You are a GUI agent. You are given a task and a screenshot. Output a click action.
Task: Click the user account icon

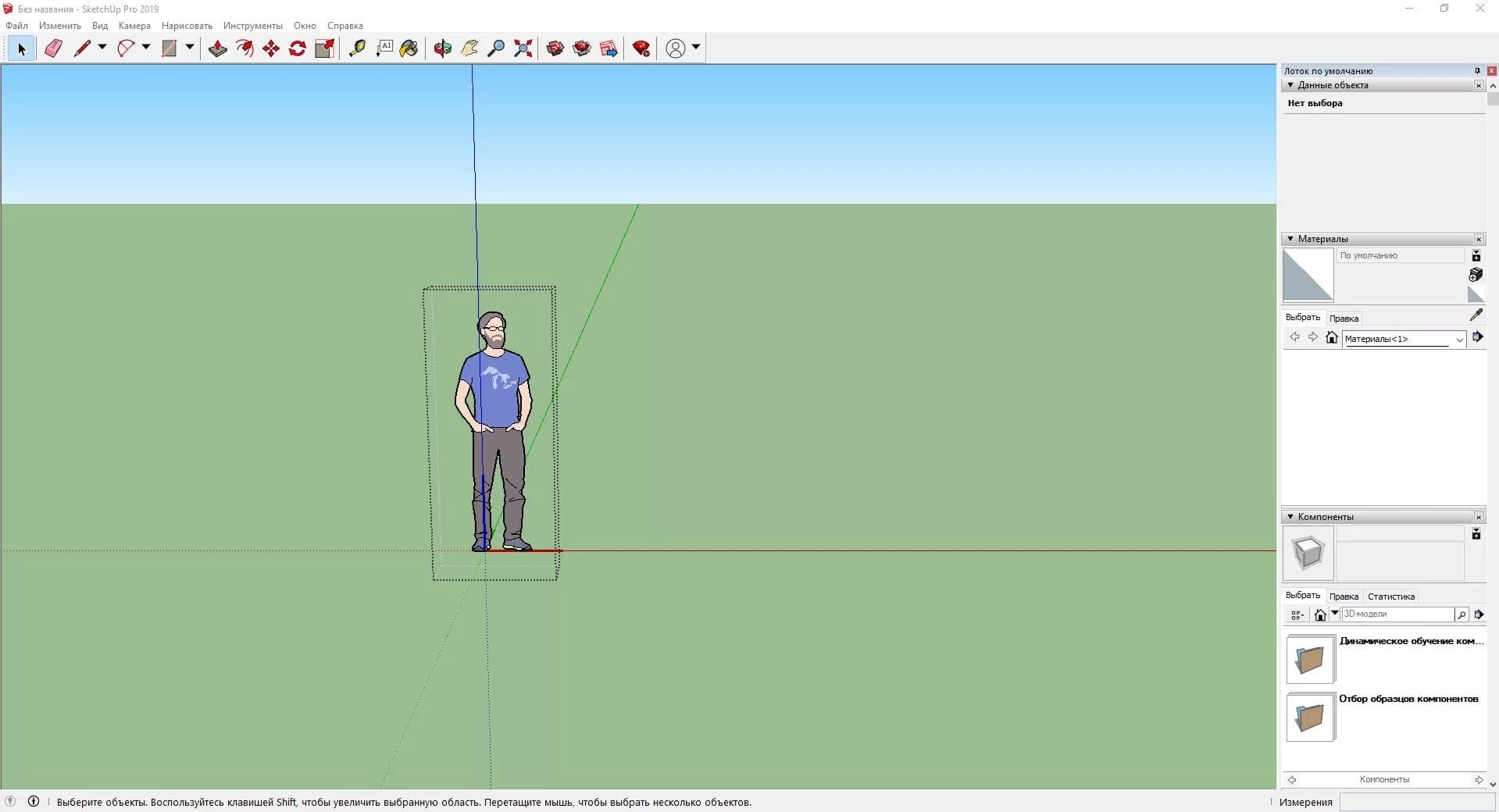[676, 48]
